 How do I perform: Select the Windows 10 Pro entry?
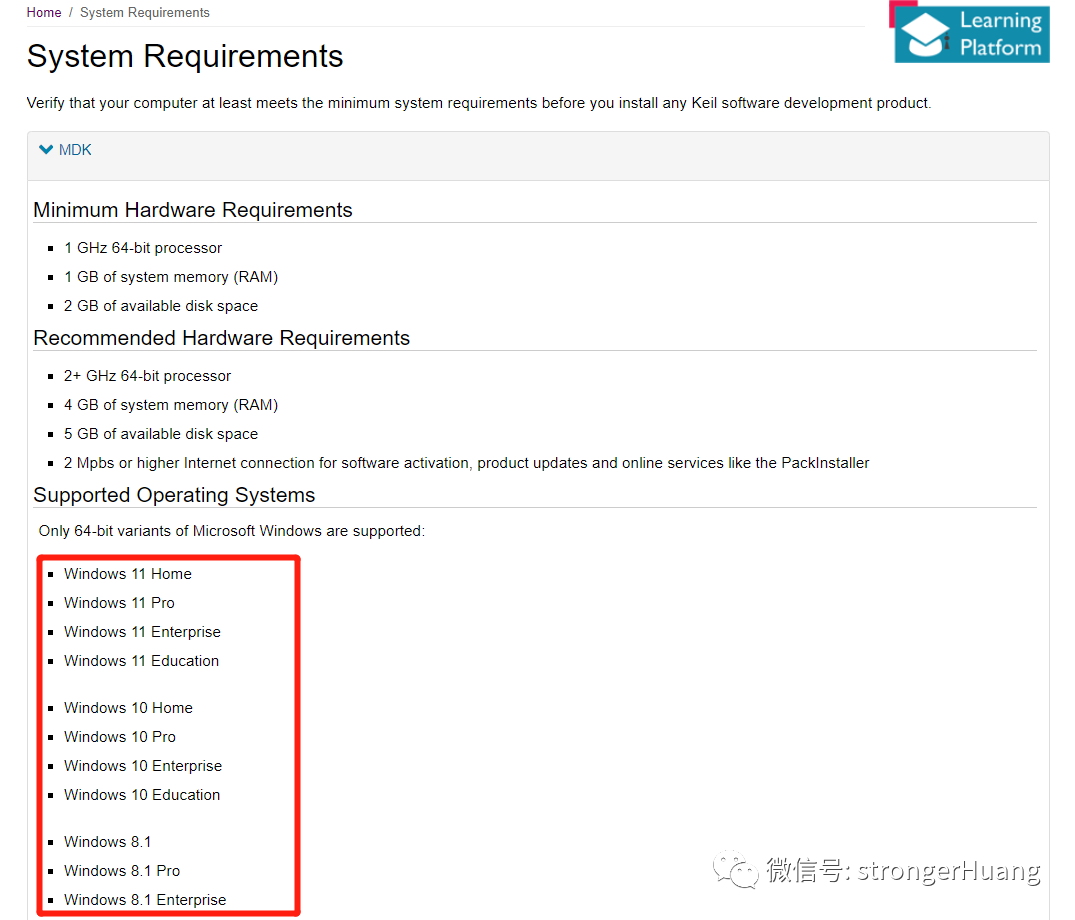click(120, 737)
